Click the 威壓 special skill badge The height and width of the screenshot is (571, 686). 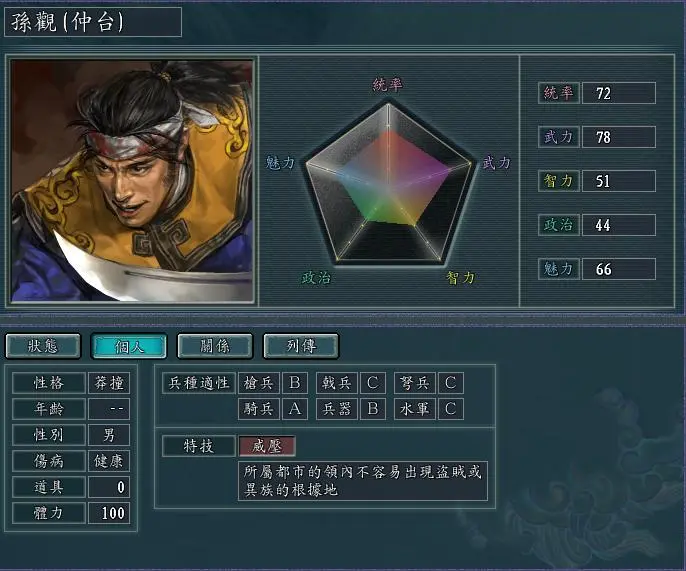(267, 446)
